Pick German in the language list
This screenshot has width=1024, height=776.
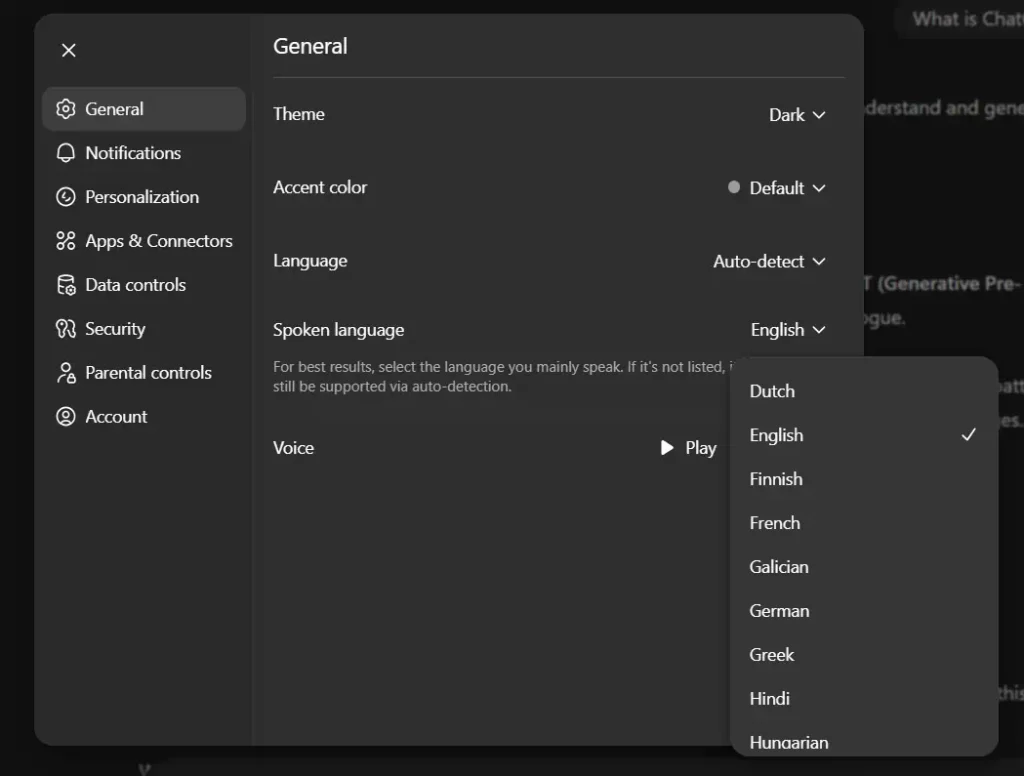pyautogui.click(x=779, y=611)
